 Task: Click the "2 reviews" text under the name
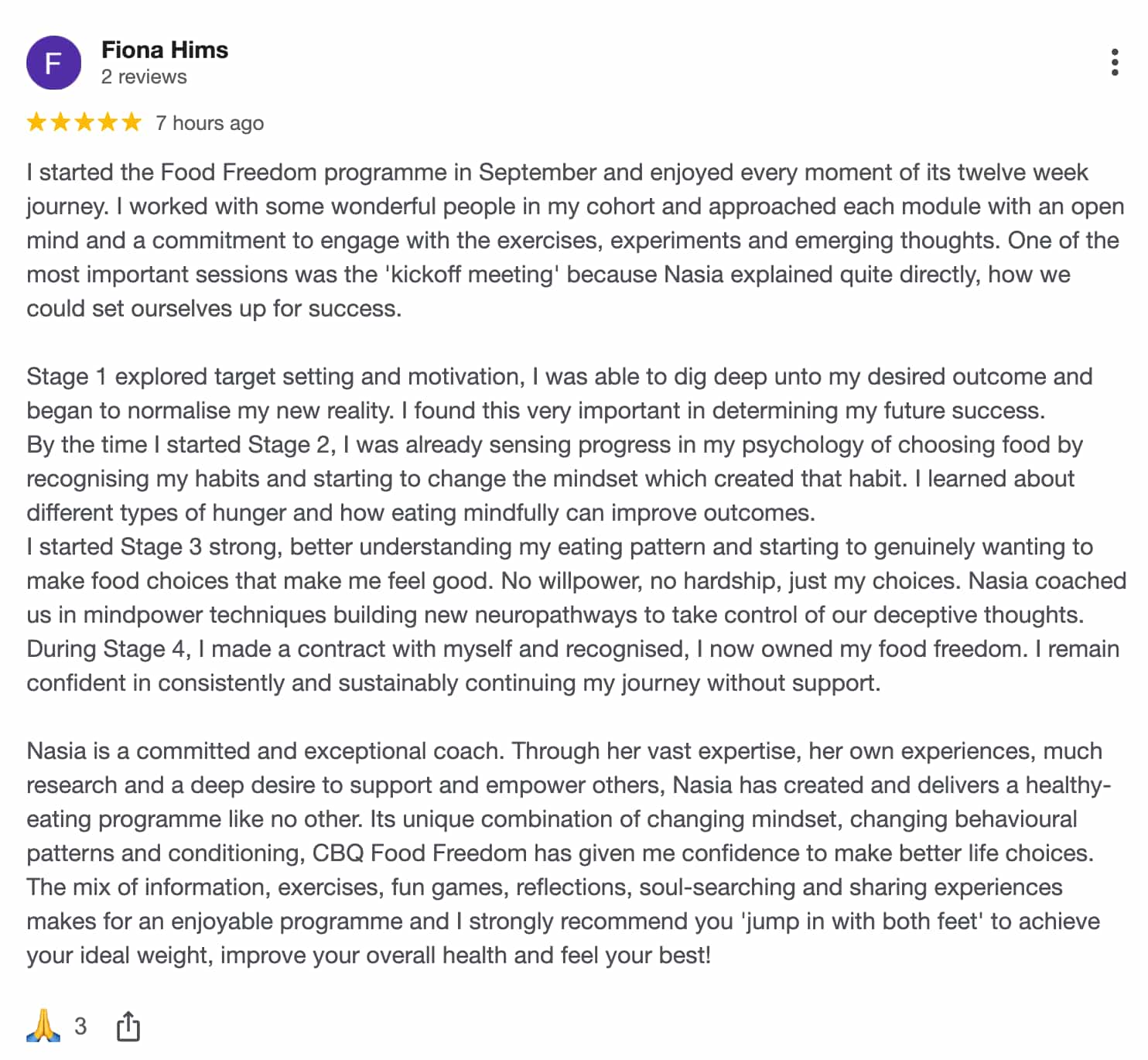pyautogui.click(x=144, y=77)
